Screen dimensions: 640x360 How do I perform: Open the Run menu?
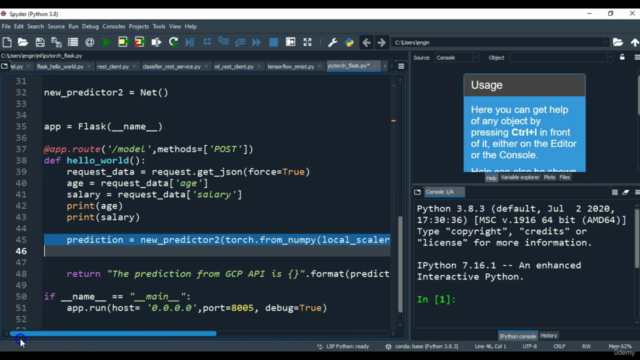(73, 27)
